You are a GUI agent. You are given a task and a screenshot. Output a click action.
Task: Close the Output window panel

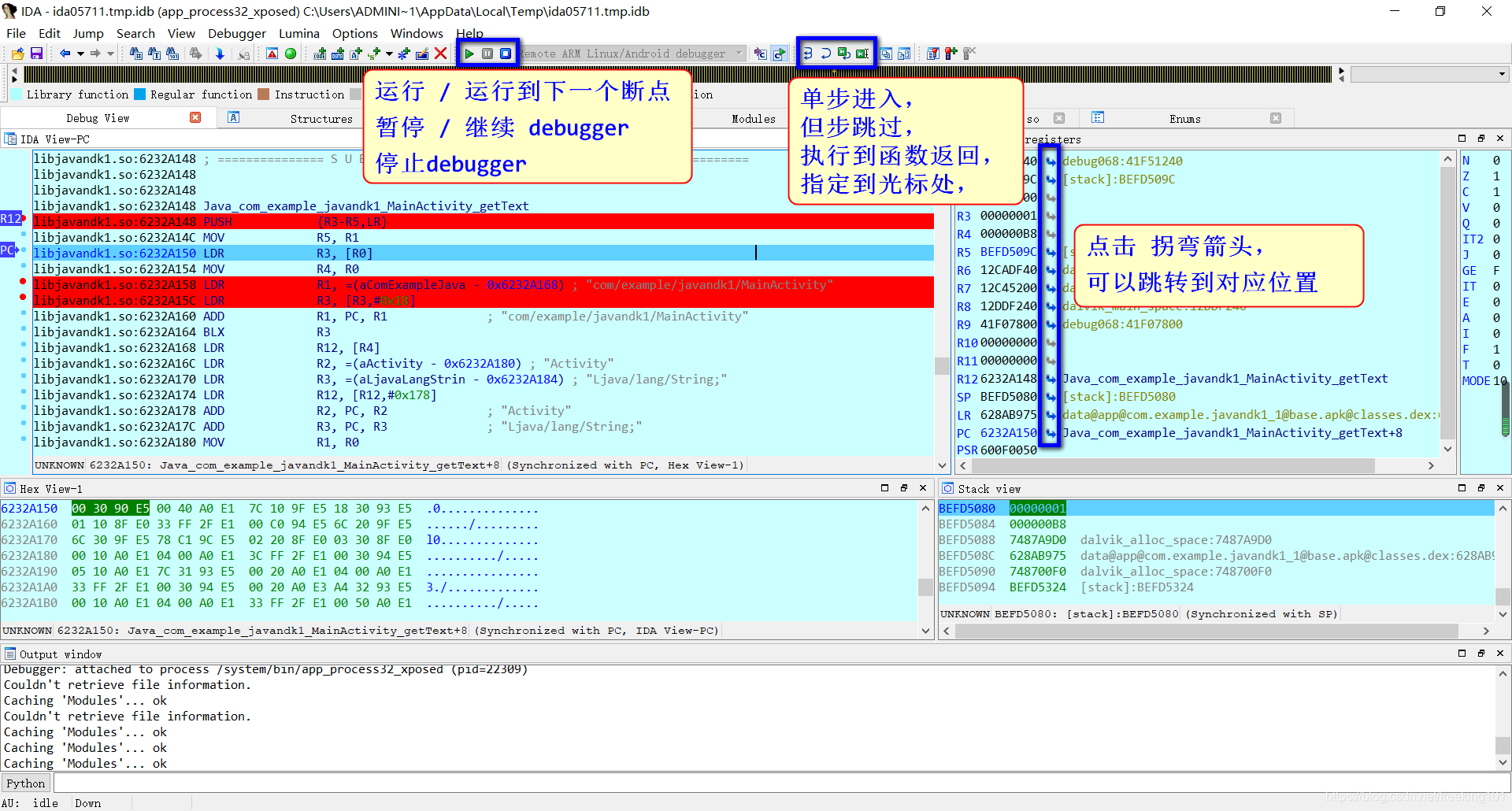tap(1500, 654)
